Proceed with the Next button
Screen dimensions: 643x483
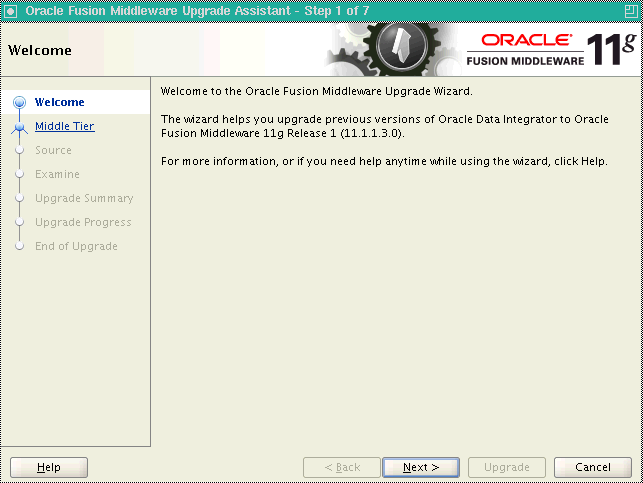[421, 467]
